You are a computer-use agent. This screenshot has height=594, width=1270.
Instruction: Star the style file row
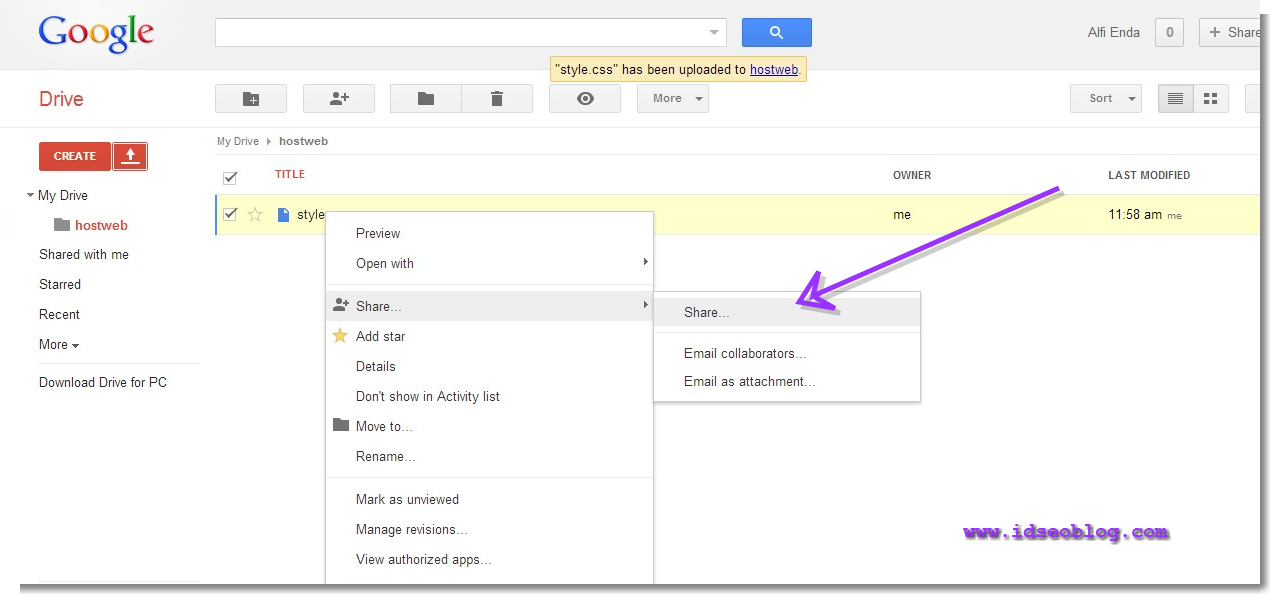tap(255, 214)
